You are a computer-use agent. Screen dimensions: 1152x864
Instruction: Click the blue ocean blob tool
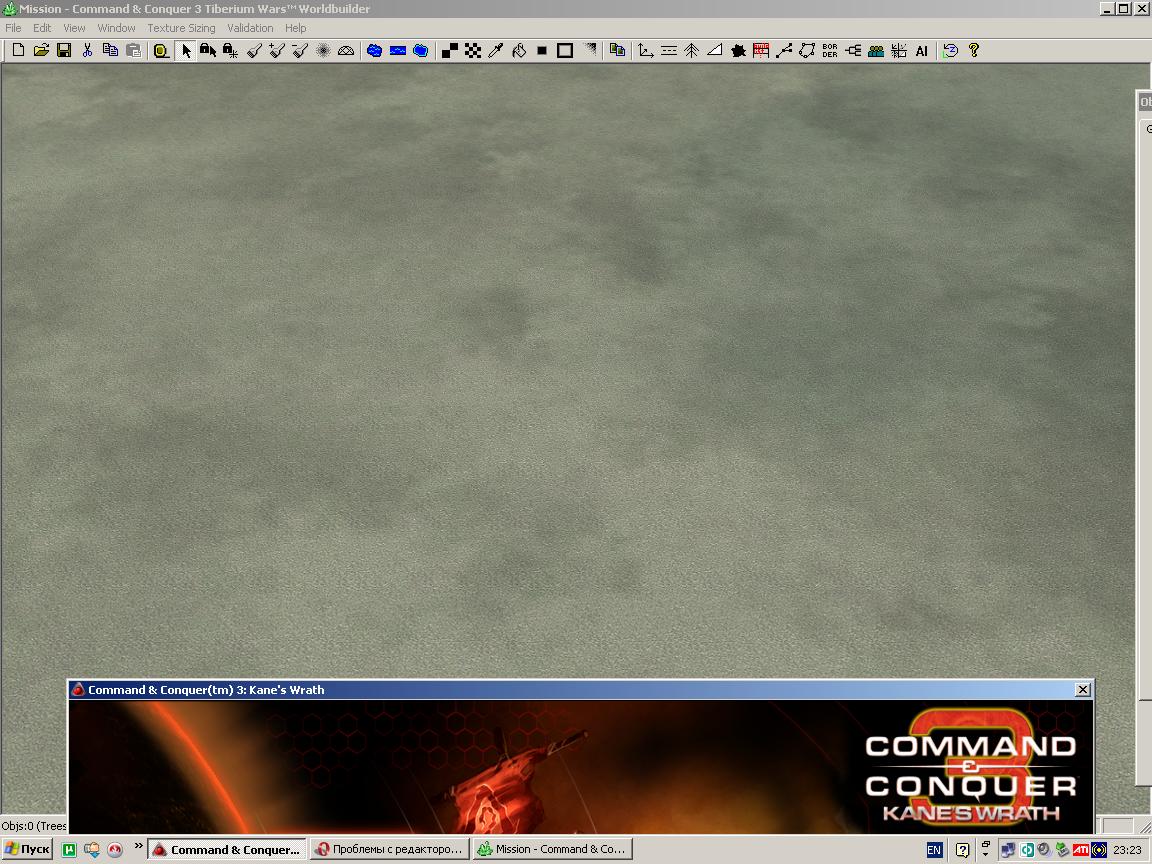[420, 50]
